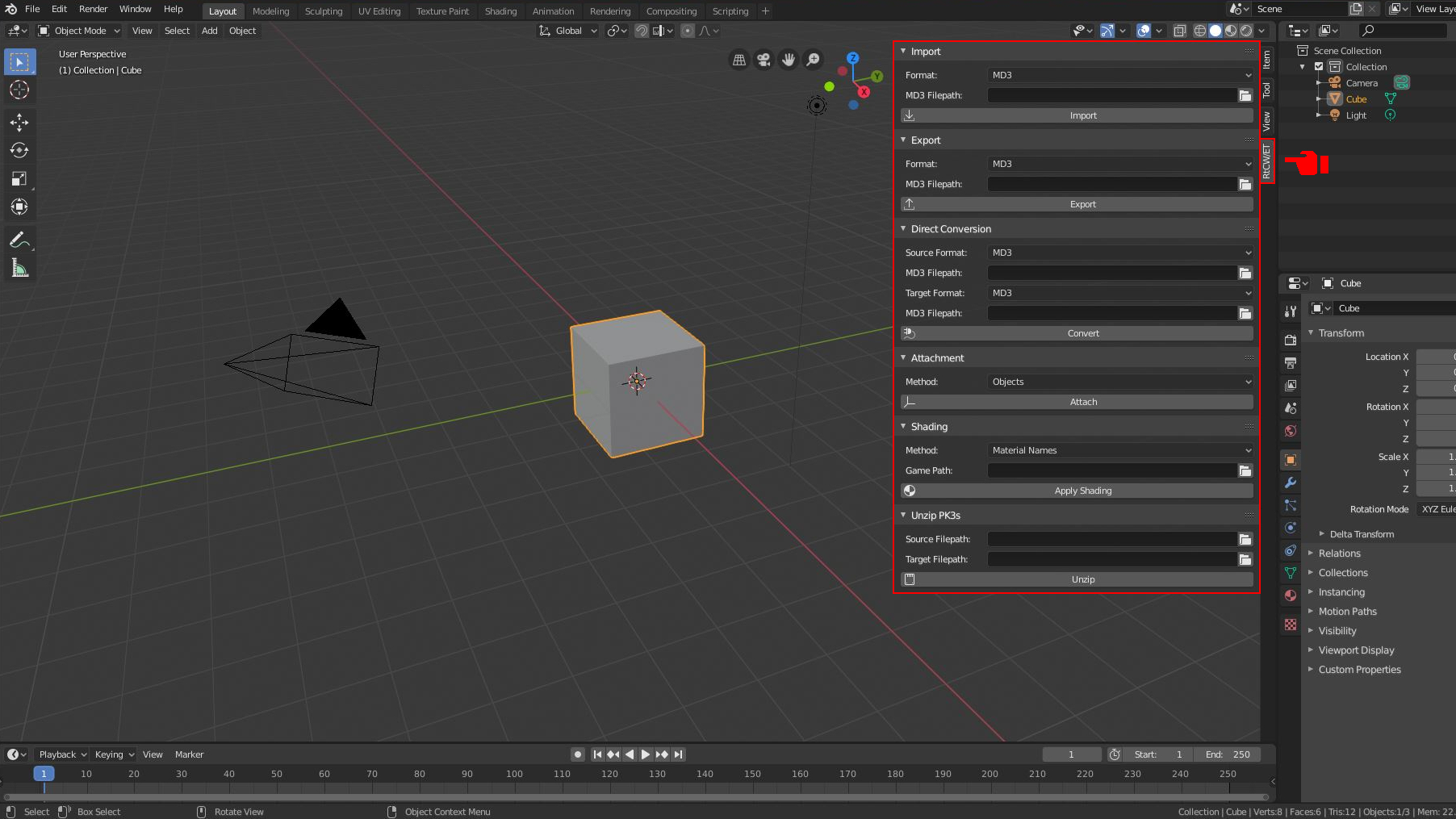
Task: Click the Convert button
Action: click(x=1077, y=333)
